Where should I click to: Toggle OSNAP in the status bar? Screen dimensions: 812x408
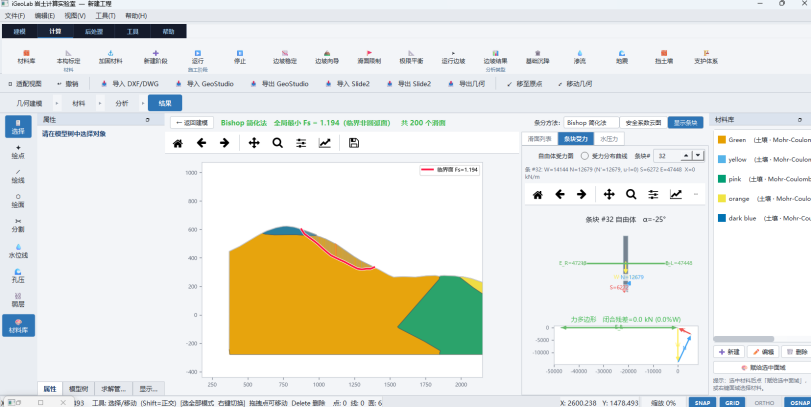coord(798,402)
